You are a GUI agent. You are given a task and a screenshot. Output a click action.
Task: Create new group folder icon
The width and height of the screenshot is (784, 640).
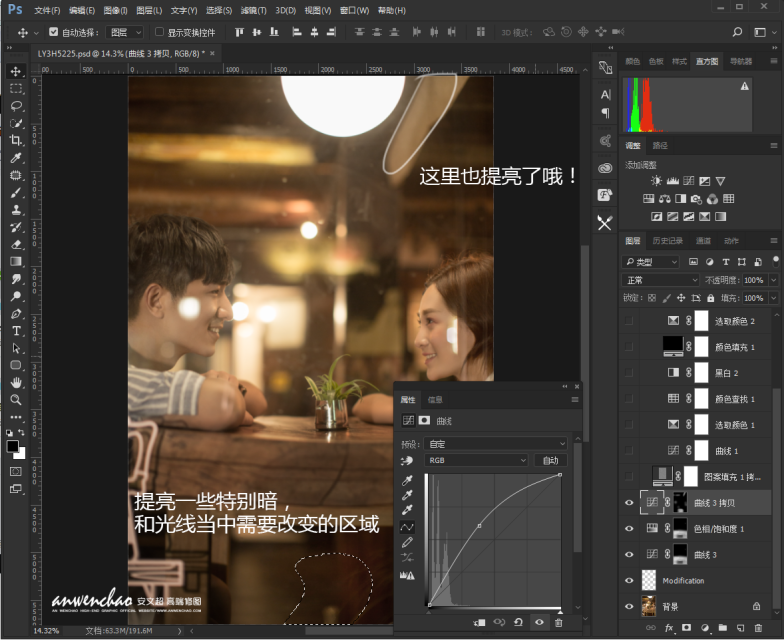point(722,628)
